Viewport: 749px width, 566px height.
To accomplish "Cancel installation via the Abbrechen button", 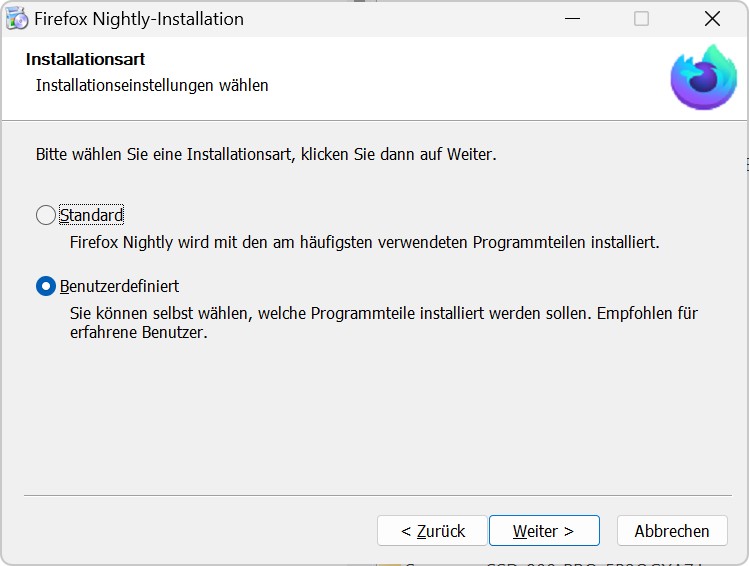I will tap(672, 531).
